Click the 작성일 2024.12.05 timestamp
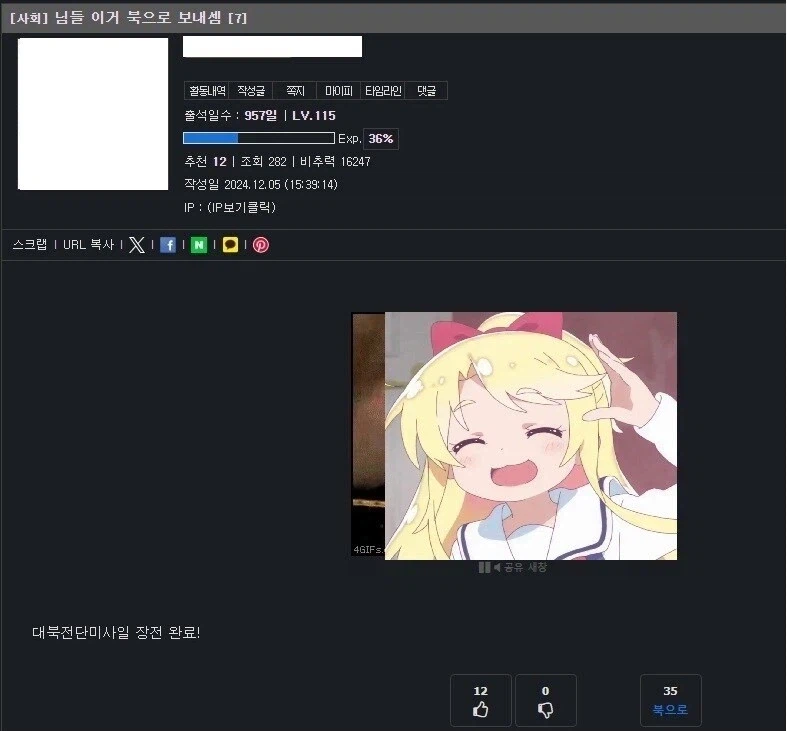 pyautogui.click(x=261, y=184)
